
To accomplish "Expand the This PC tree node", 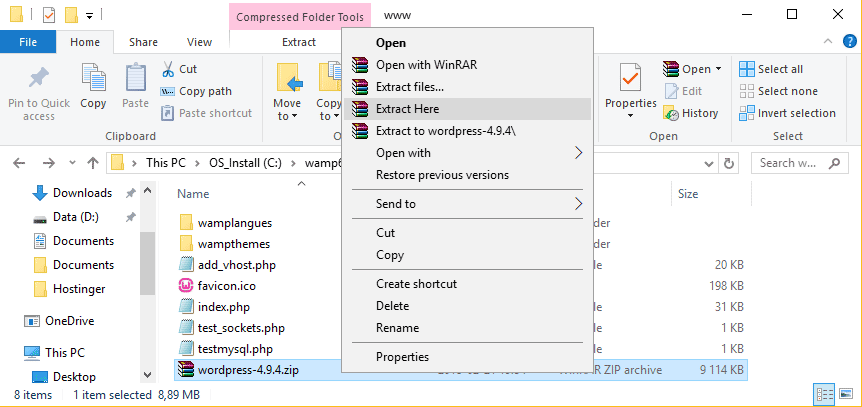I will coord(13,353).
